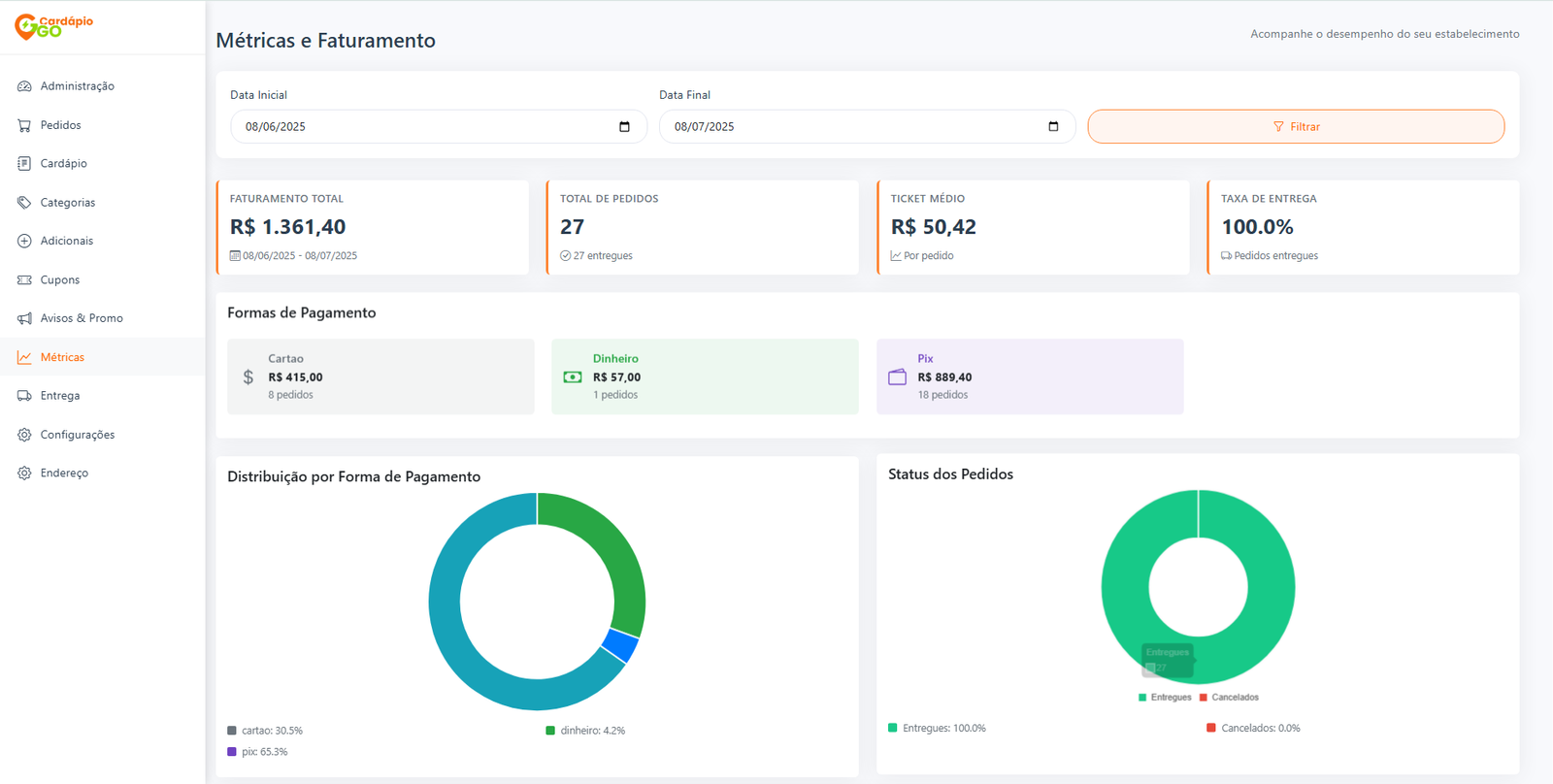
Task: Click the pix purple legend swatch
Action: pyautogui.click(x=232, y=752)
